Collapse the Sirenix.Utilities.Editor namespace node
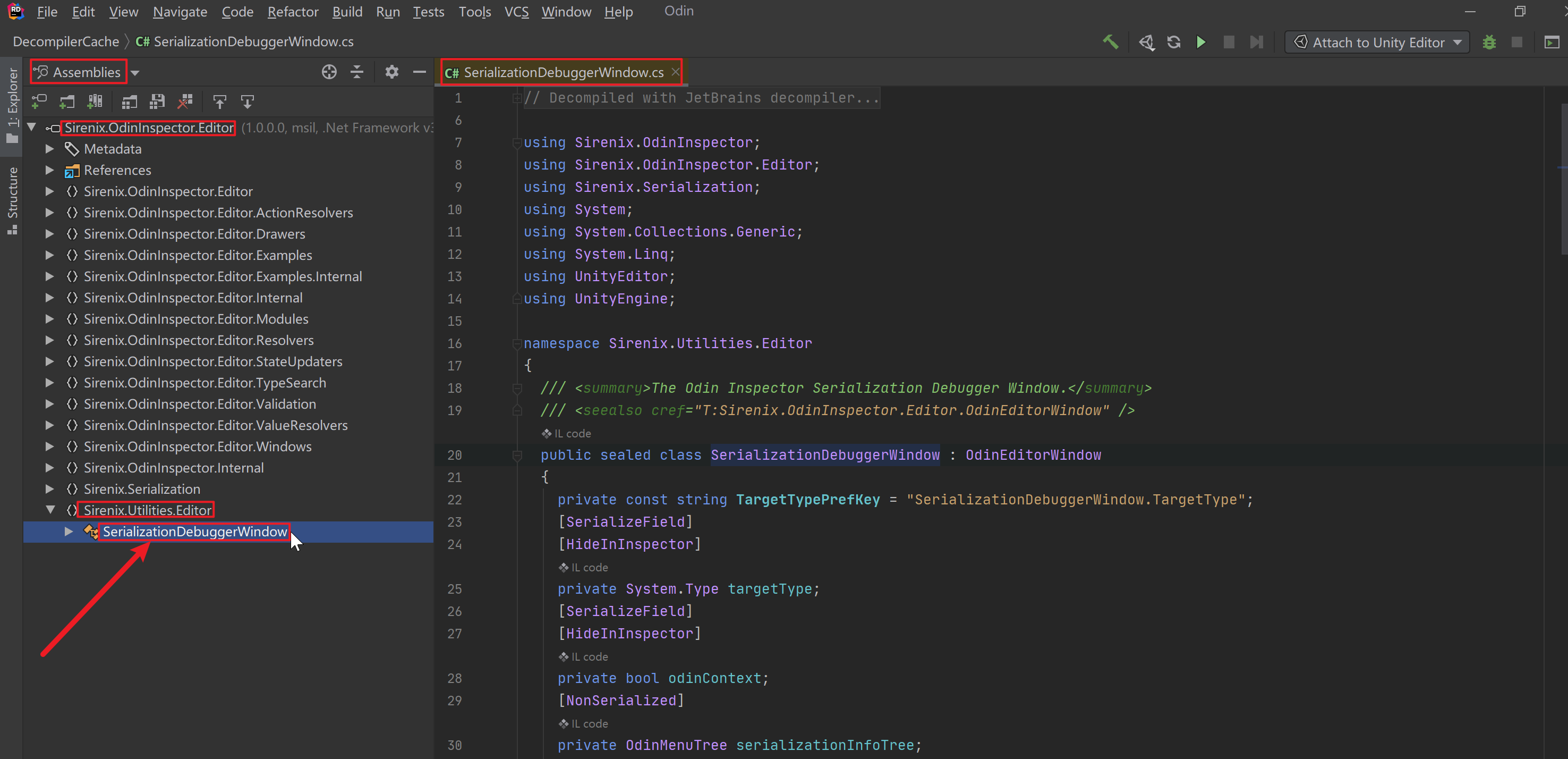 tap(50, 510)
